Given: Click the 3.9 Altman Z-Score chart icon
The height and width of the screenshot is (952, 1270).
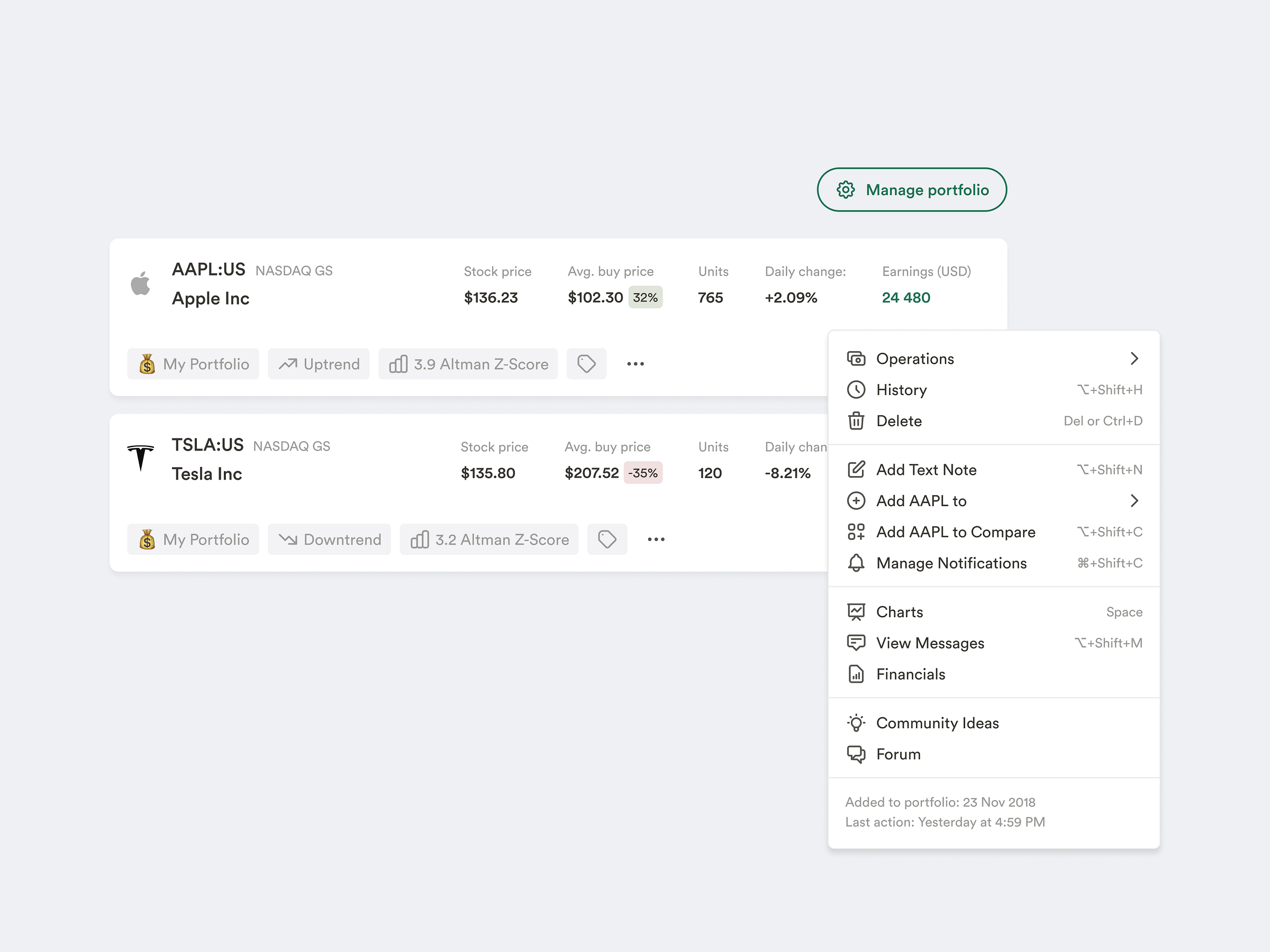Looking at the screenshot, I should (400, 363).
